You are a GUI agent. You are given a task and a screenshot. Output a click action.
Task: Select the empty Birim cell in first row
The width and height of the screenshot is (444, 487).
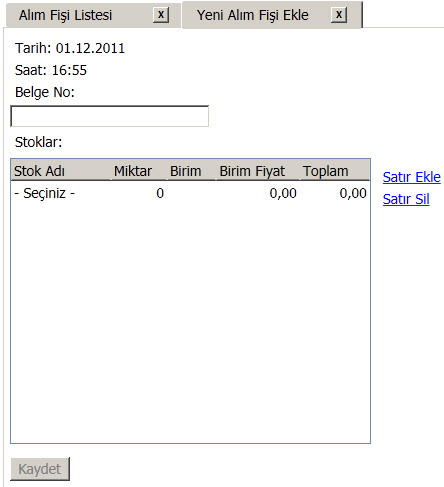pyautogui.click(x=192, y=193)
